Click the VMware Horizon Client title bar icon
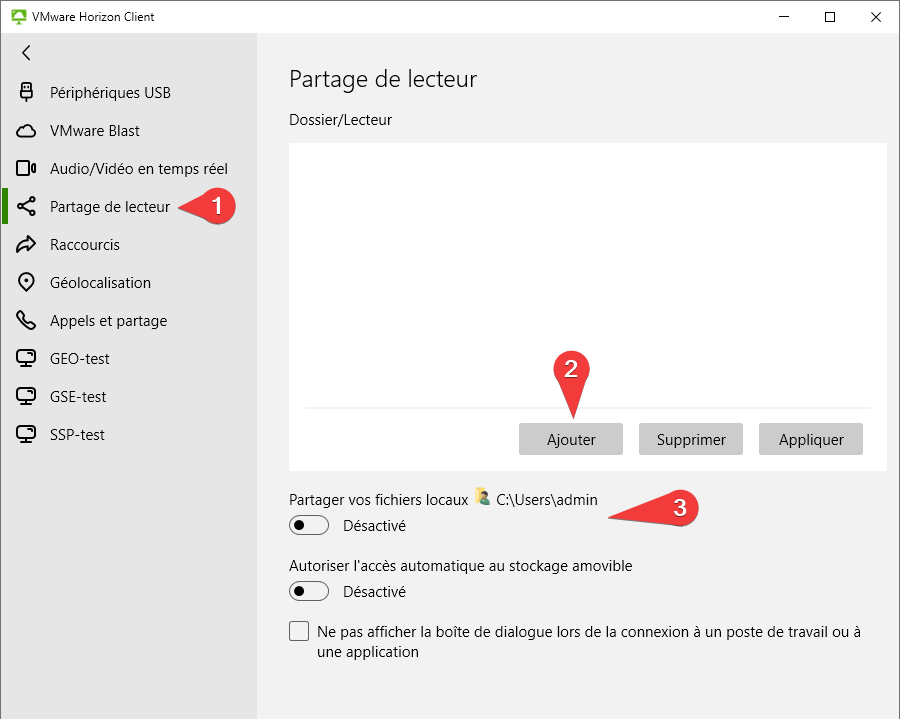This screenshot has height=719, width=900. coord(18,17)
